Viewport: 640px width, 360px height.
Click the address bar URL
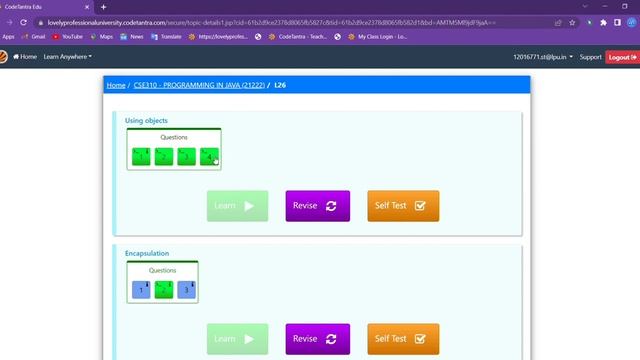pos(271,23)
